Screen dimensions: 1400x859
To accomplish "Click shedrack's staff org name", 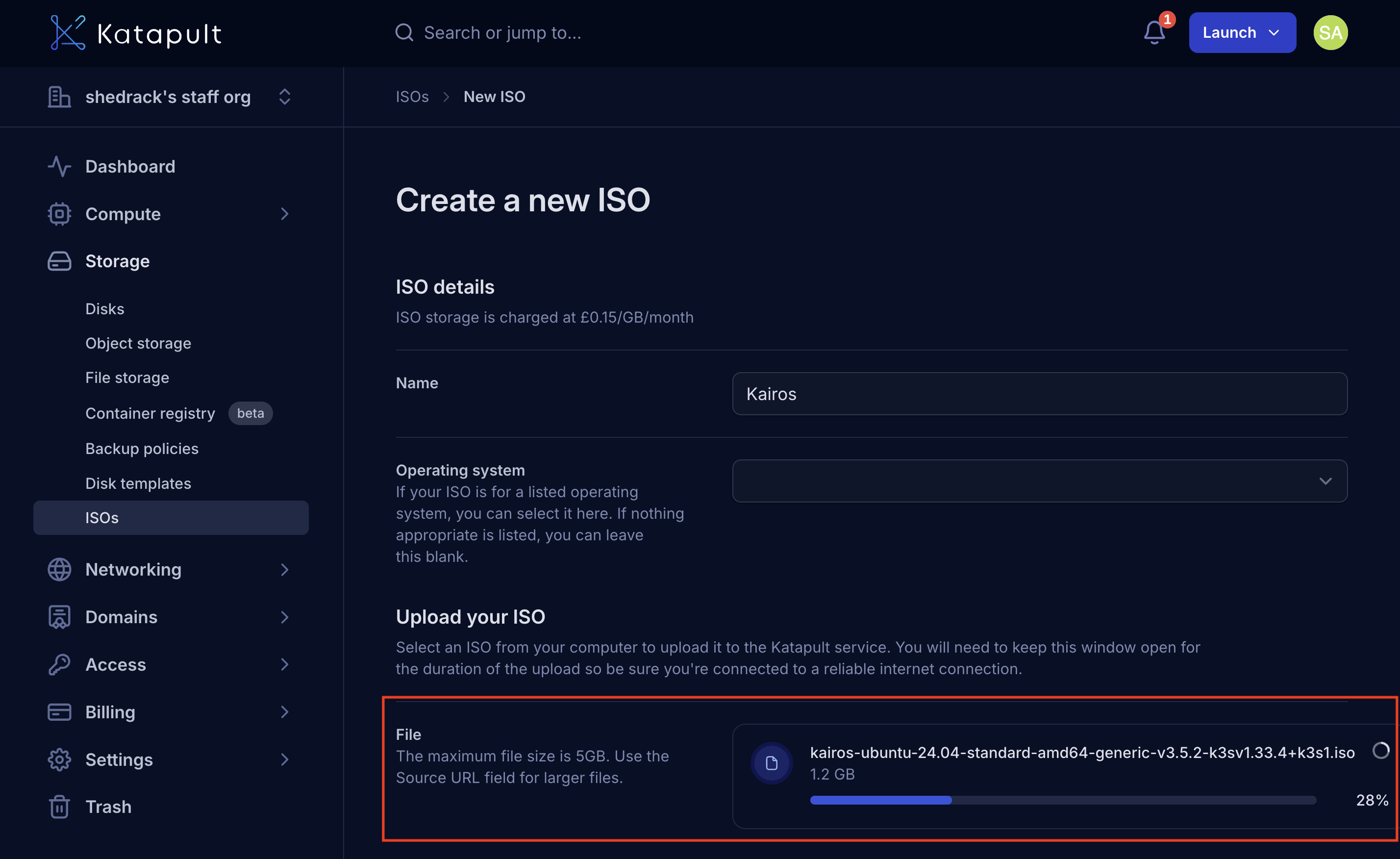I will 168,97.
